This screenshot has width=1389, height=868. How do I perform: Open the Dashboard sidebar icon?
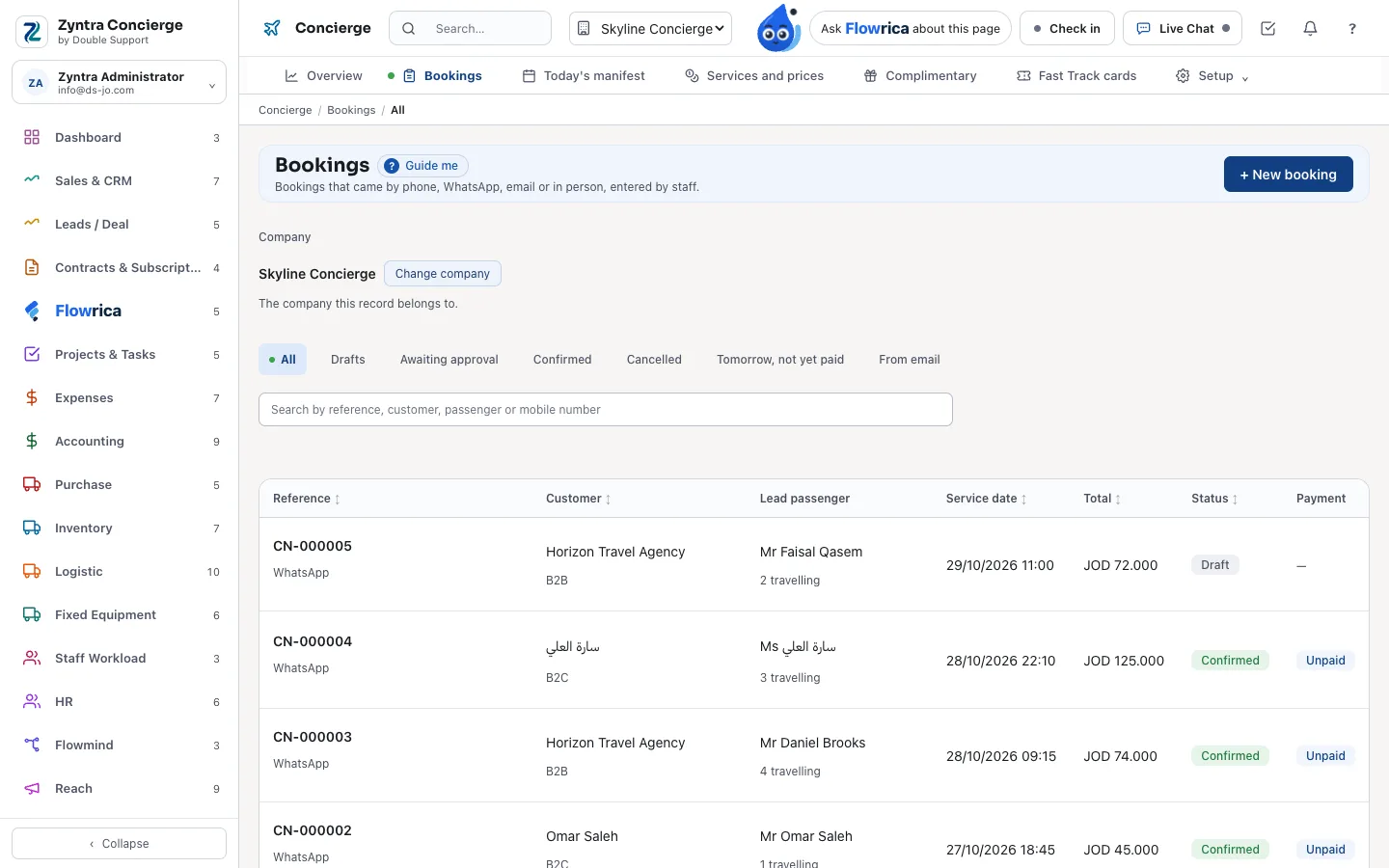pyautogui.click(x=32, y=138)
